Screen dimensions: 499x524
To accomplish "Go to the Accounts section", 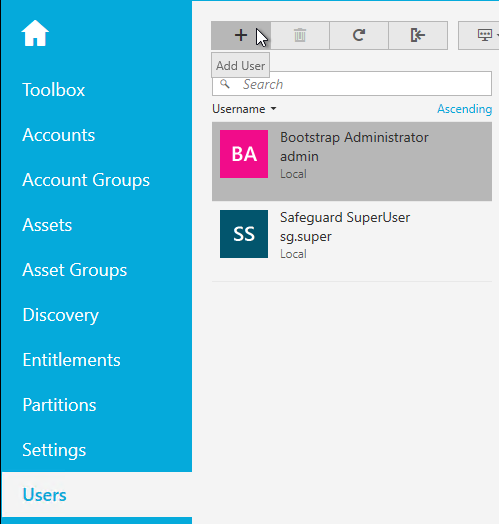I will click(58, 135).
